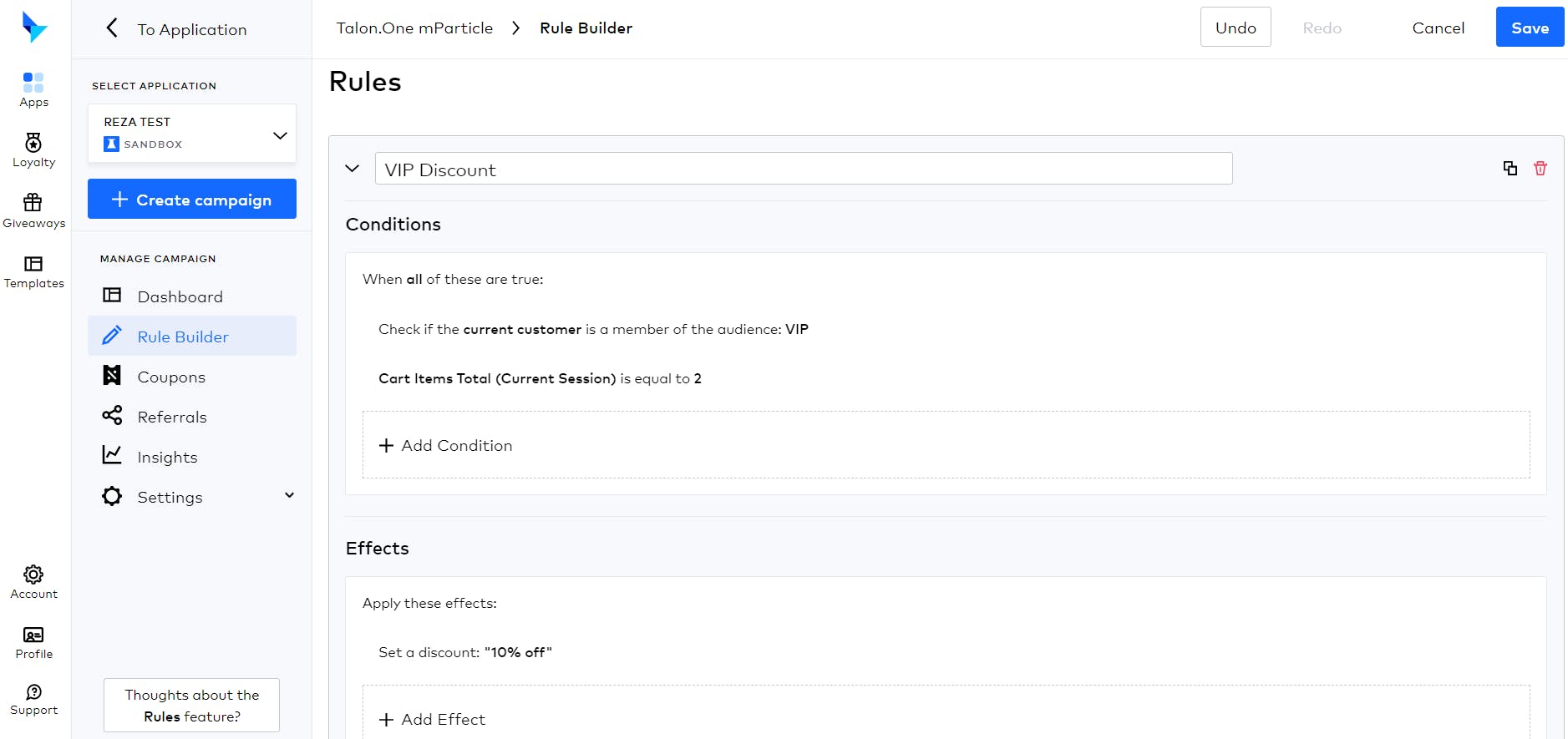Image resolution: width=1568 pixels, height=739 pixels.
Task: Open the Apps section icon
Action: [x=33, y=83]
